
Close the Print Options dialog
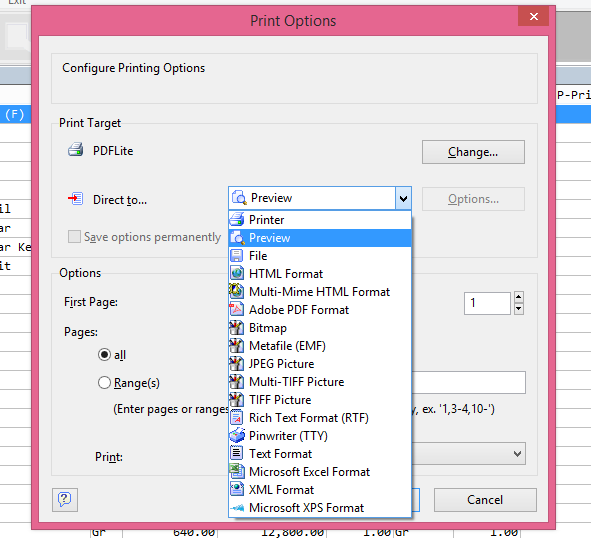tap(533, 16)
